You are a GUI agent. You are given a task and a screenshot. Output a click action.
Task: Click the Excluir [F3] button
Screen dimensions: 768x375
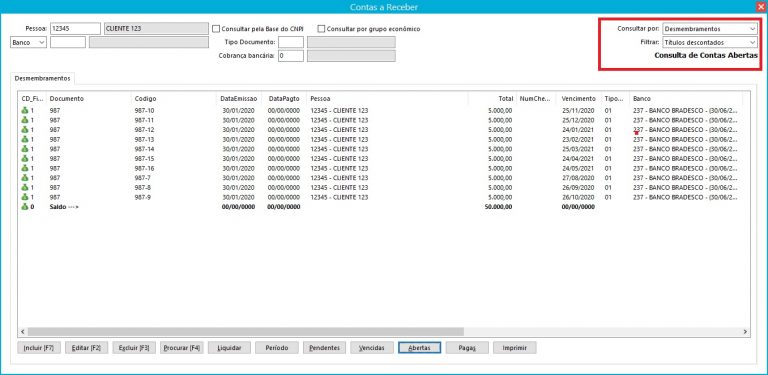(134, 348)
